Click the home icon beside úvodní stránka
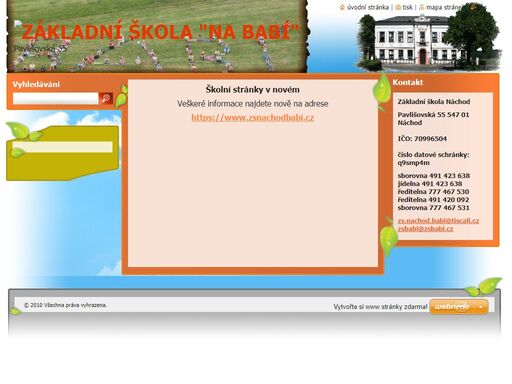Viewport: 512px width, 384px height. 342,7
